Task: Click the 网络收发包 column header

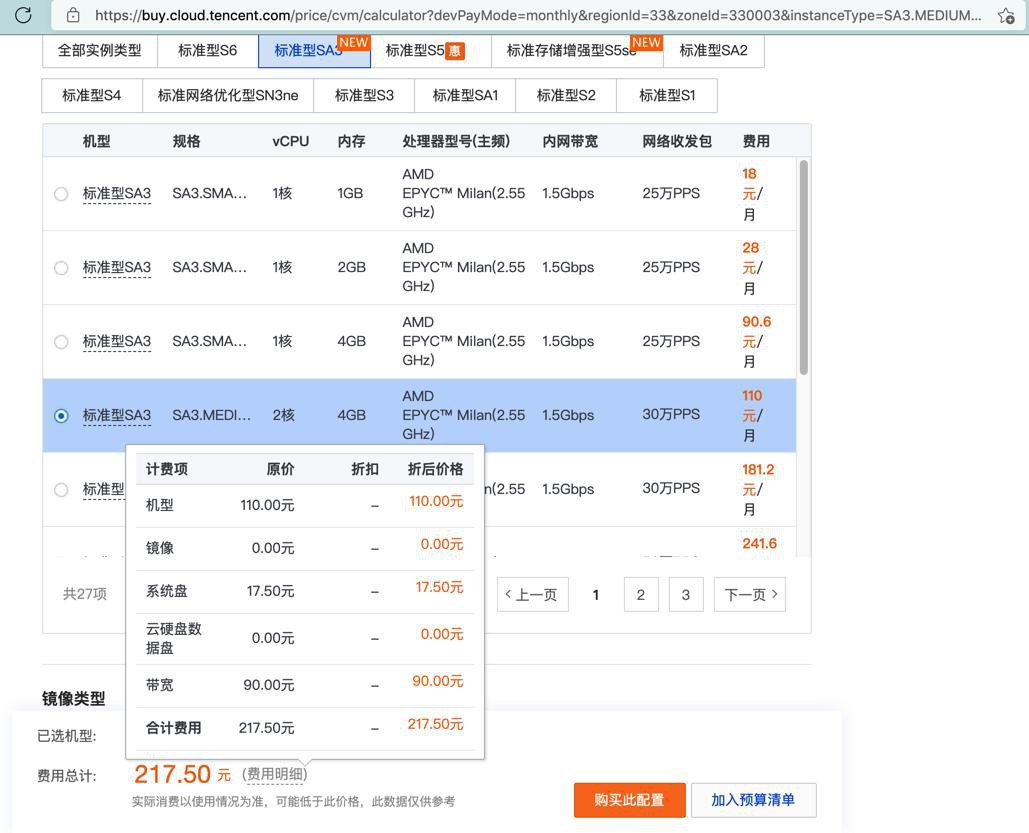Action: click(677, 141)
